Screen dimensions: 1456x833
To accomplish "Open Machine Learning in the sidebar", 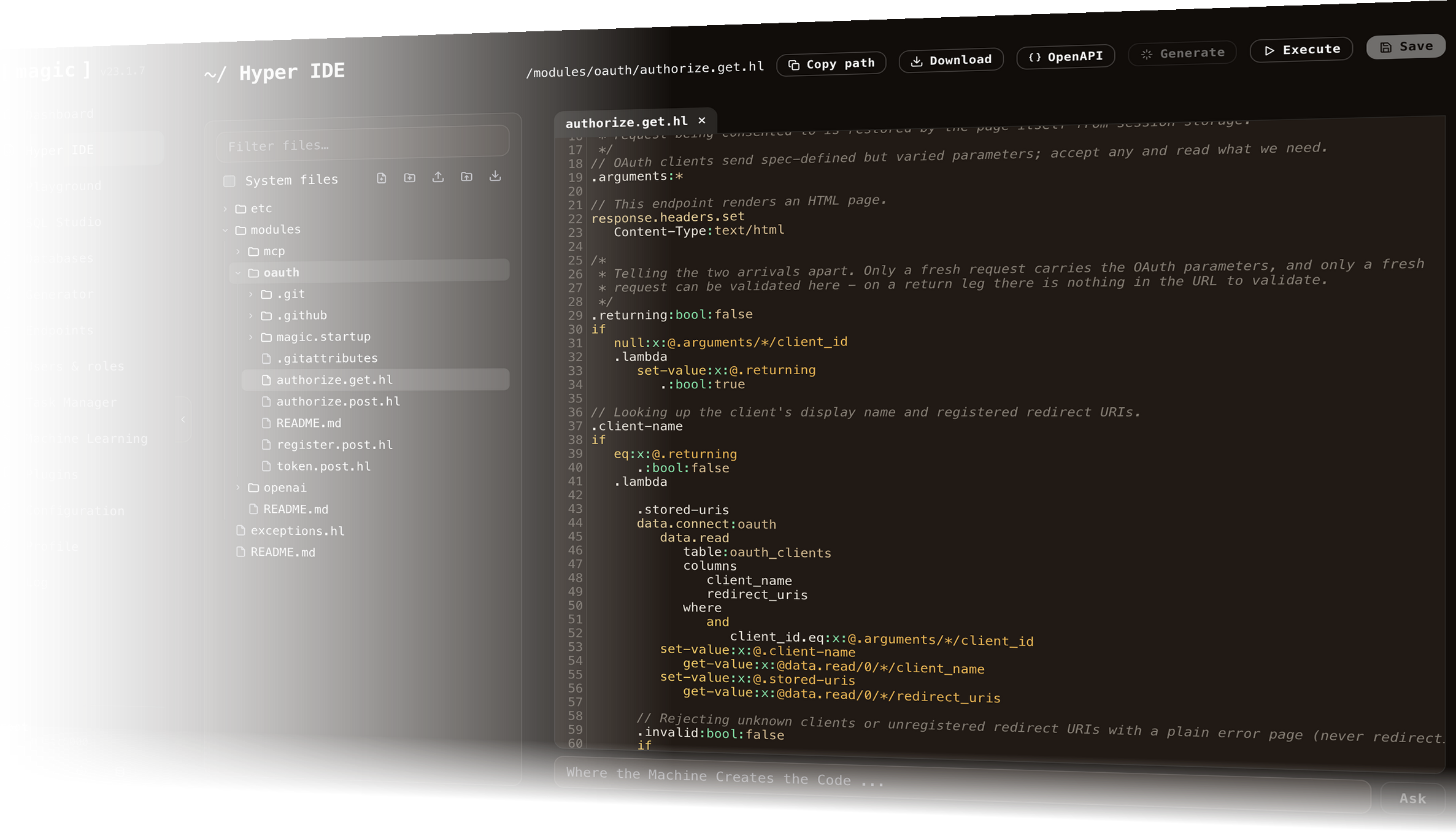I will point(87,439).
